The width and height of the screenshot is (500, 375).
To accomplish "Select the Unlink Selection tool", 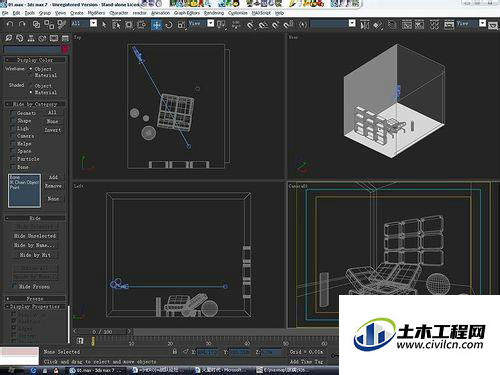I will 49,24.
